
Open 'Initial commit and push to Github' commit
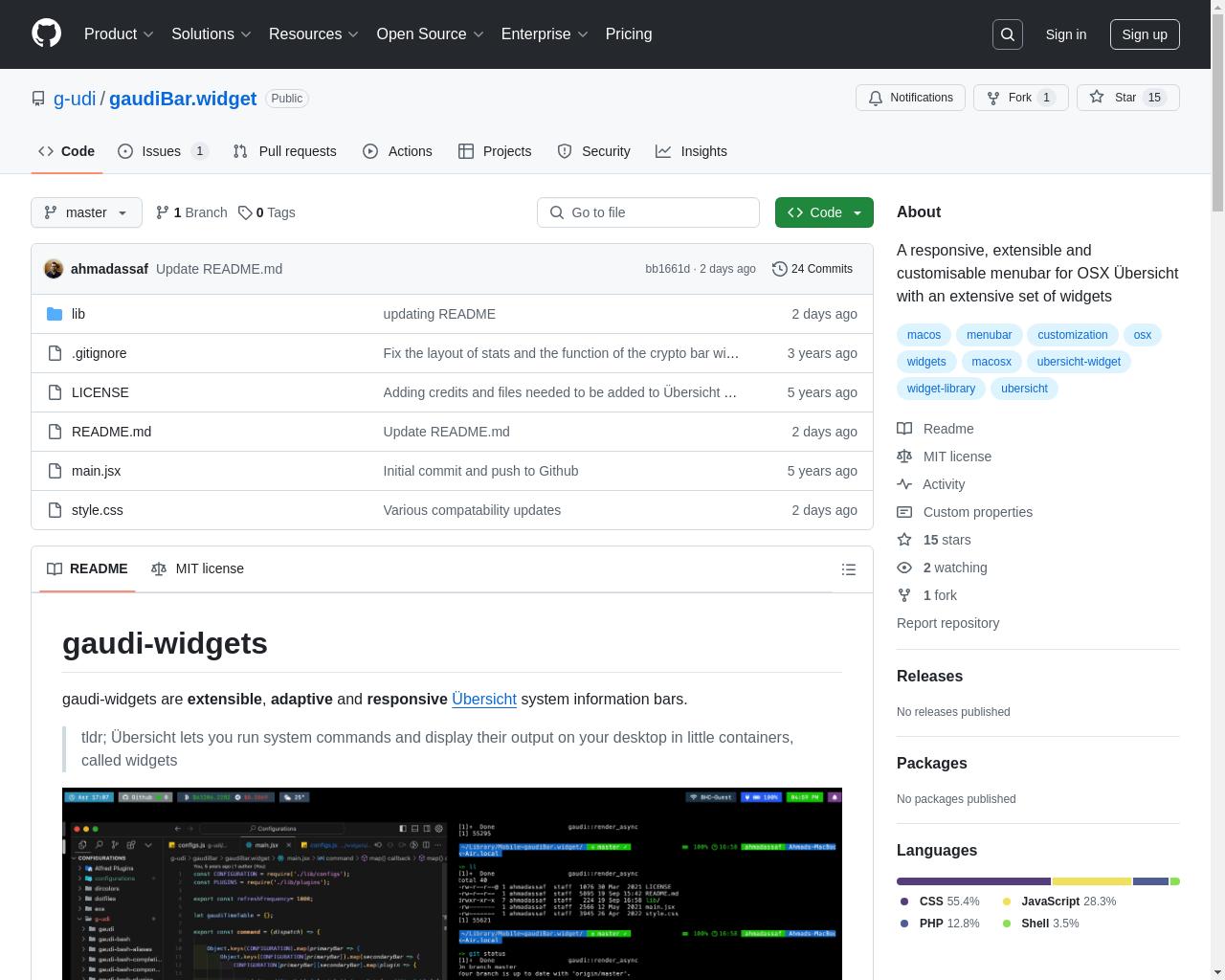pyautogui.click(x=480, y=471)
